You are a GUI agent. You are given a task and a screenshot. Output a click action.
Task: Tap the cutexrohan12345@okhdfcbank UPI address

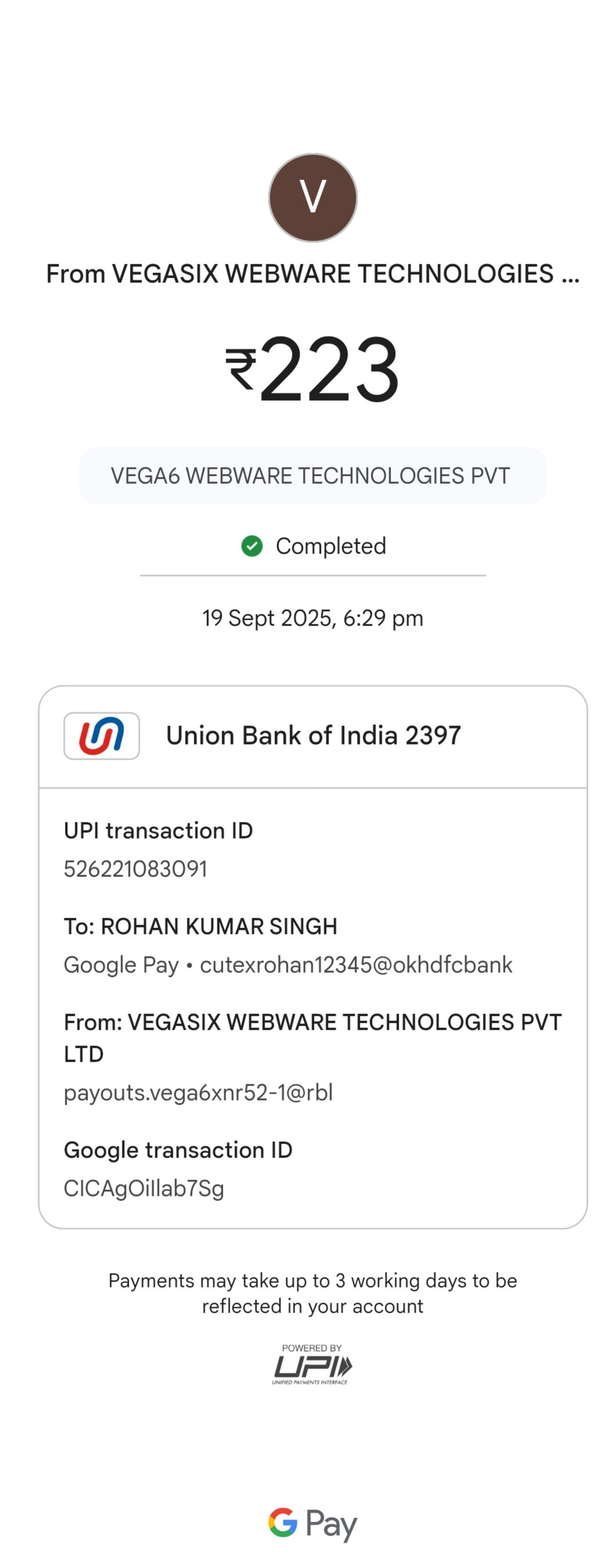[x=356, y=965]
